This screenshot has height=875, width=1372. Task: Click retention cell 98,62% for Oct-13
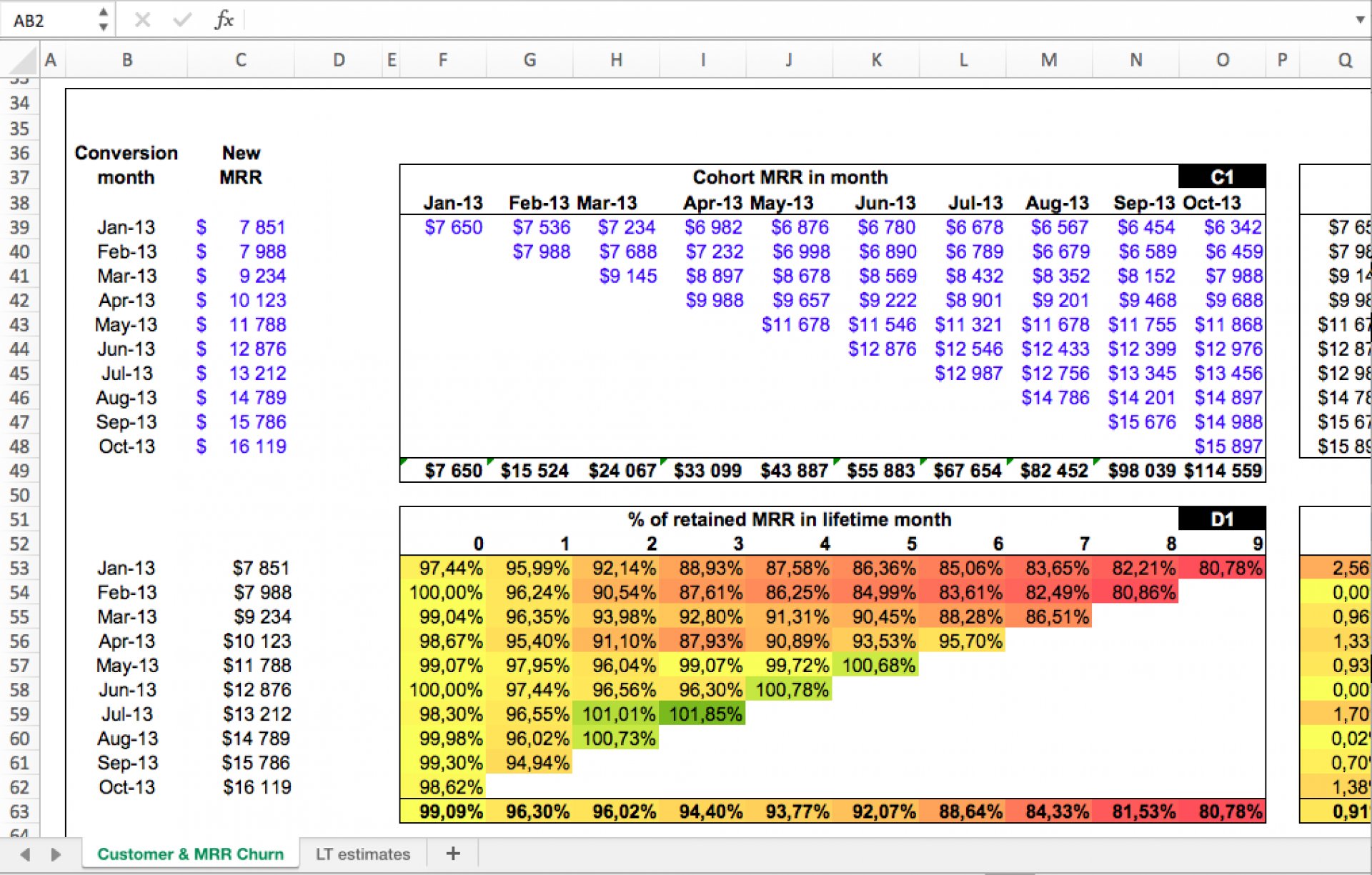coord(443,787)
